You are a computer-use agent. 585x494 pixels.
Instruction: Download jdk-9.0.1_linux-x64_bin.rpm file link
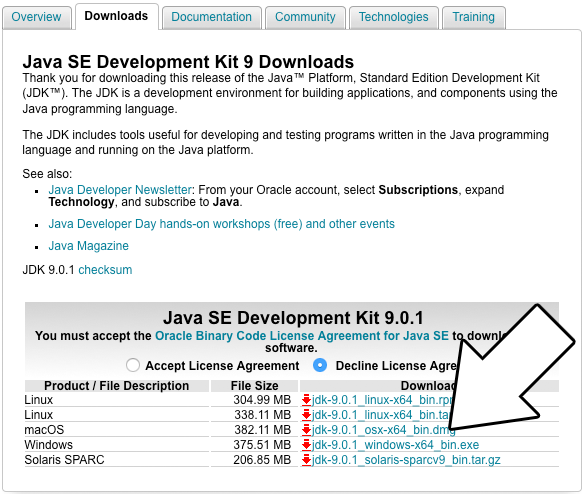[x=382, y=400]
